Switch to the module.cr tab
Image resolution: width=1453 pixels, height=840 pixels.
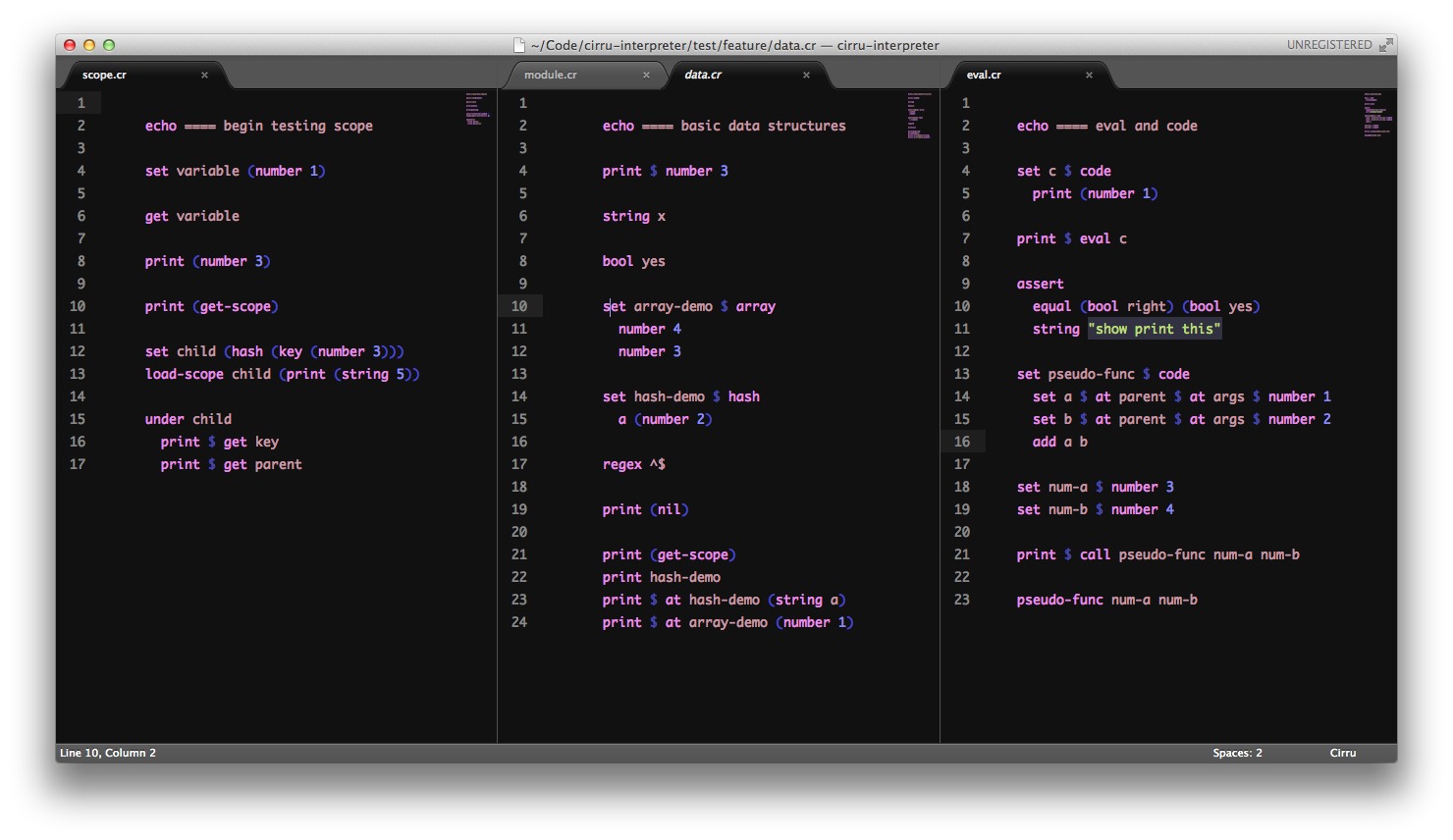[x=585, y=75]
